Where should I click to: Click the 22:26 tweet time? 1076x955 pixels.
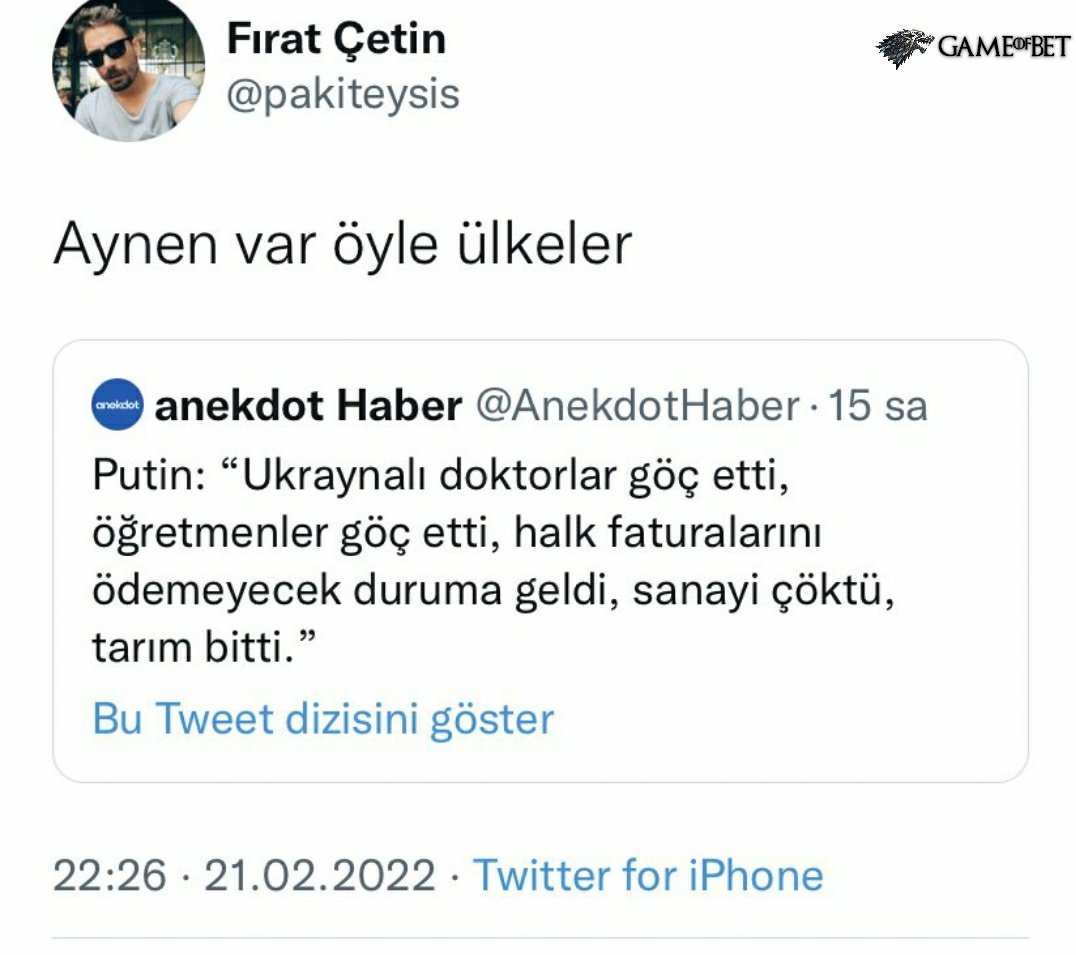tap(109, 876)
